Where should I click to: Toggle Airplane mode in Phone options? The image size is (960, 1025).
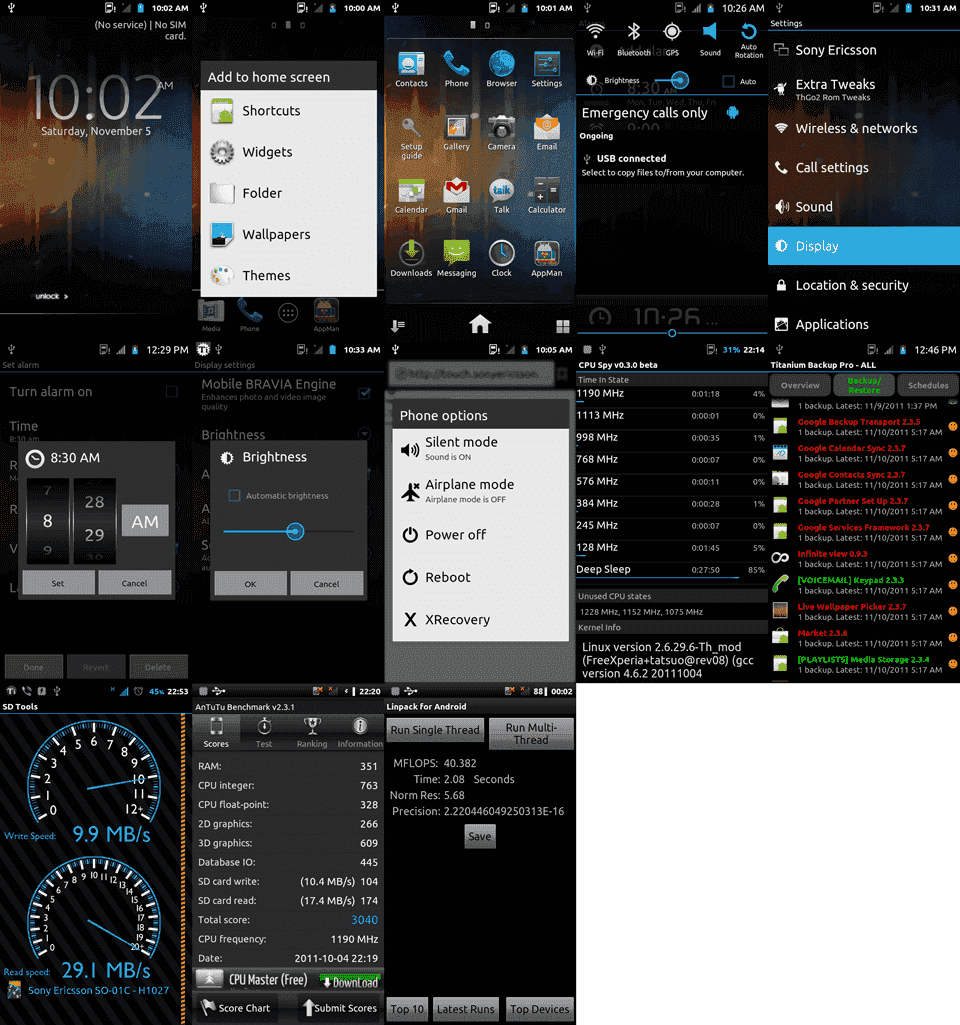click(480, 492)
